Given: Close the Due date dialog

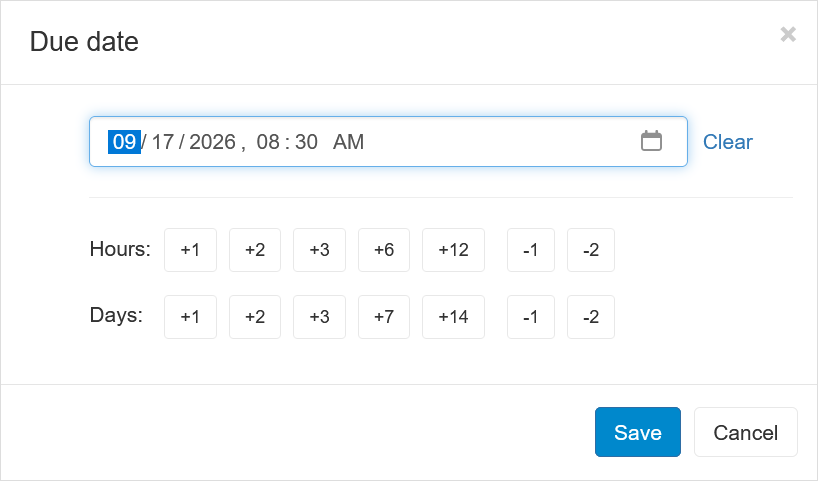Looking at the screenshot, I should pyautogui.click(x=788, y=34).
